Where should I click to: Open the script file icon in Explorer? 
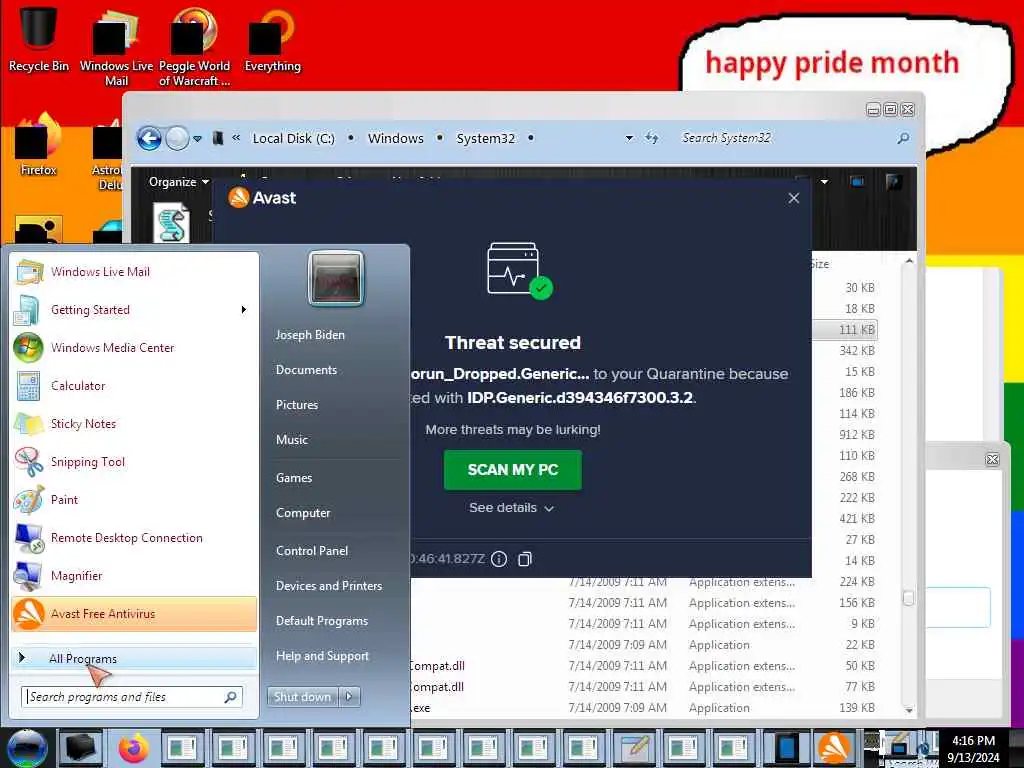pyautogui.click(x=172, y=223)
